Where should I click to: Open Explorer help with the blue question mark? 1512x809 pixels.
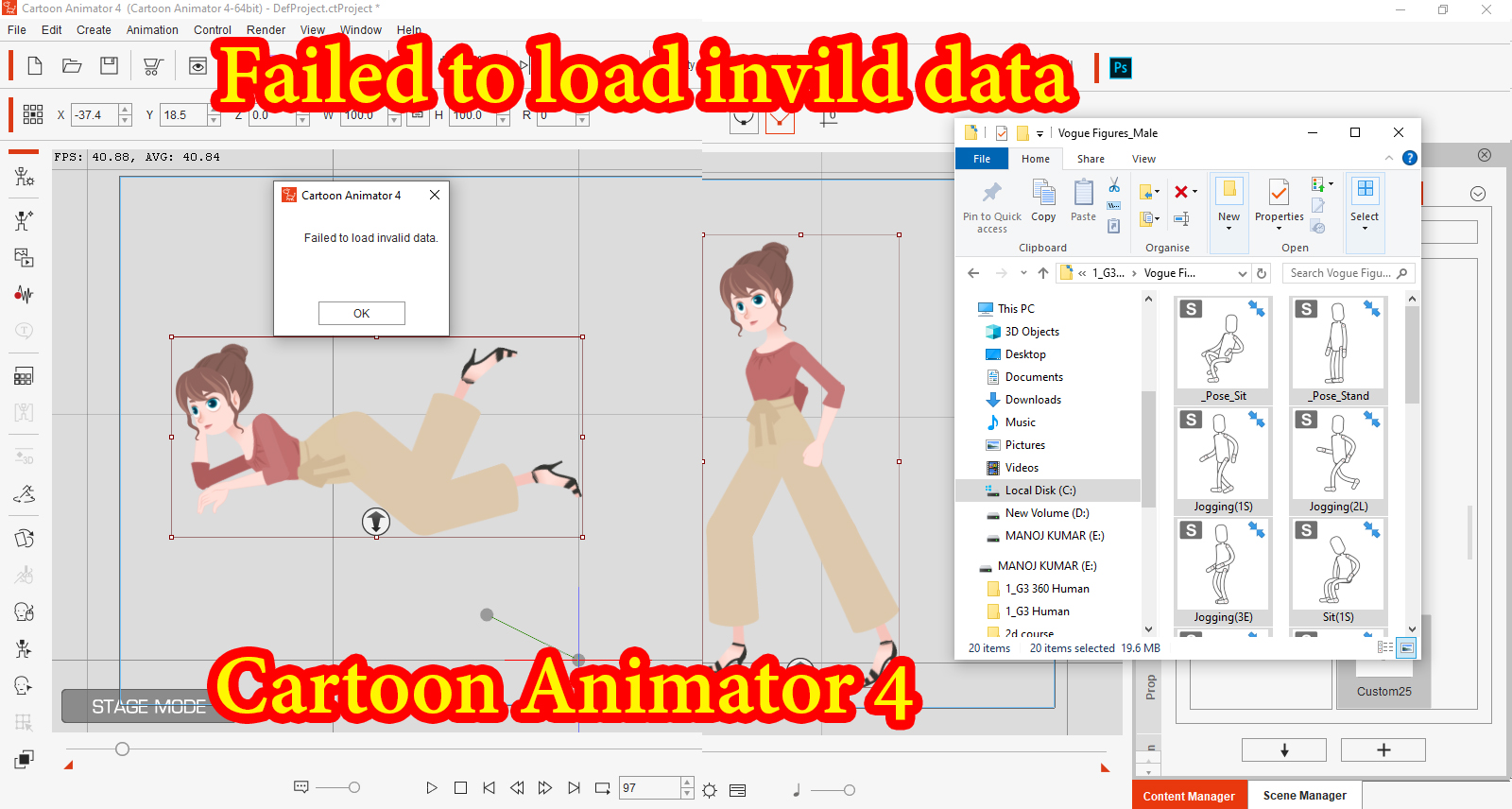pos(1409,158)
